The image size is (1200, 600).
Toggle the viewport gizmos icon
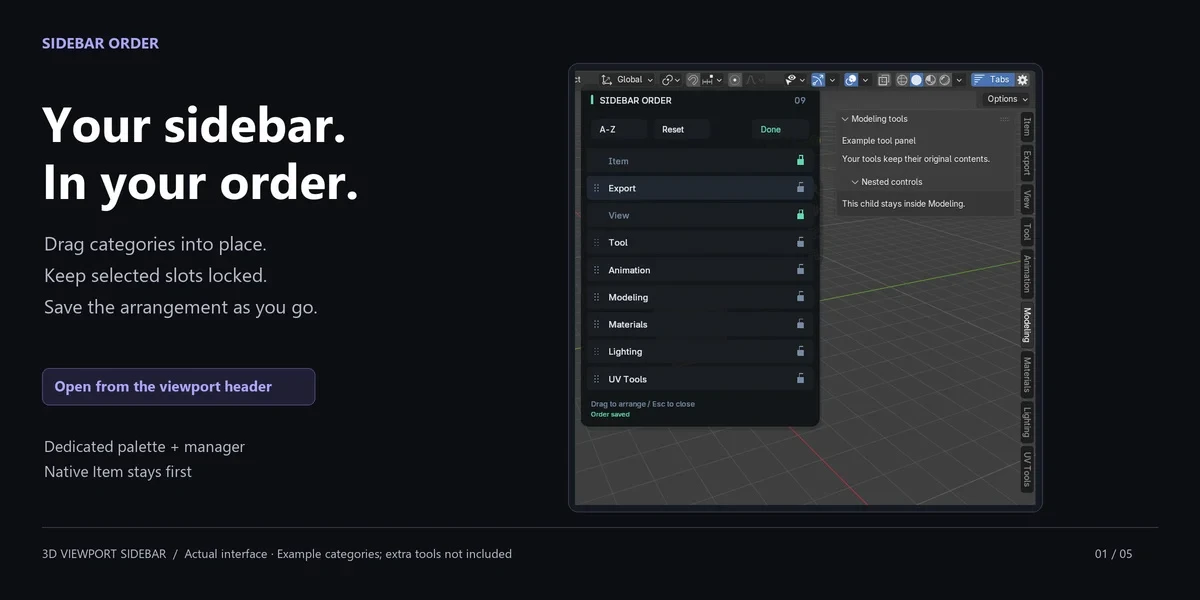point(818,80)
